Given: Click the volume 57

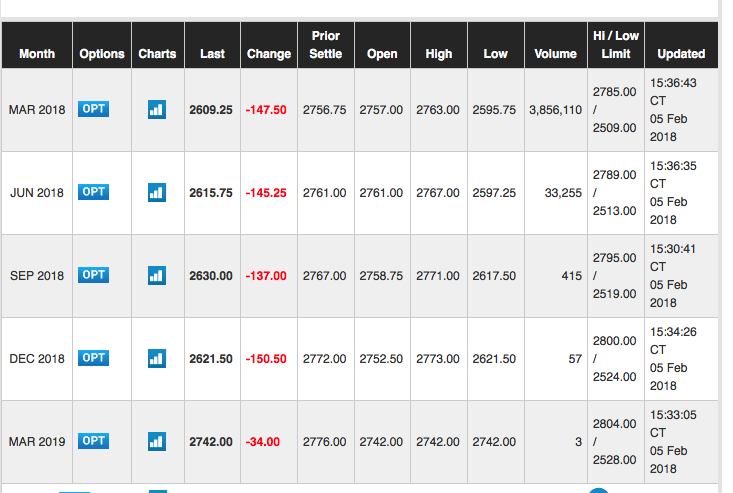Looking at the screenshot, I should click(x=575, y=358).
